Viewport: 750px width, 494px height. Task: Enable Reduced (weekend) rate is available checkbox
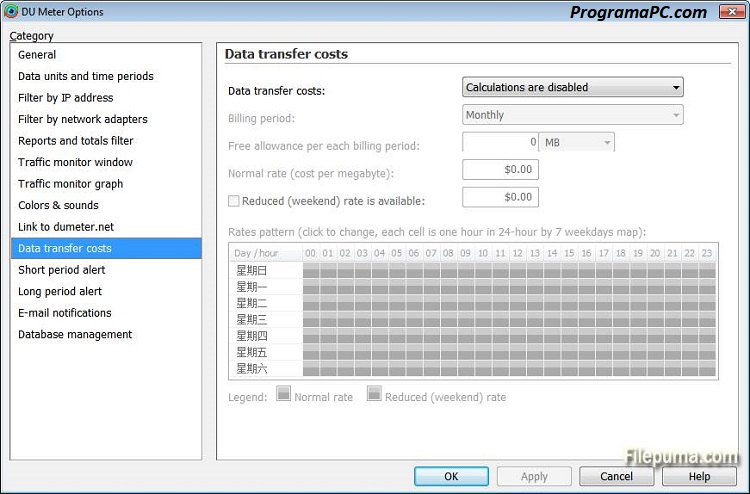(233, 201)
